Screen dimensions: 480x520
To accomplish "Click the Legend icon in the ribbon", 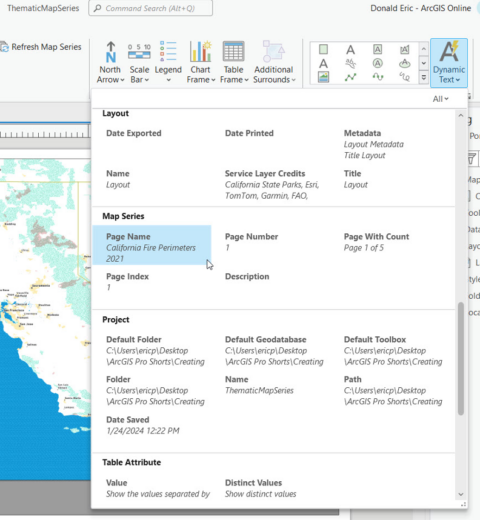I will (168, 51).
